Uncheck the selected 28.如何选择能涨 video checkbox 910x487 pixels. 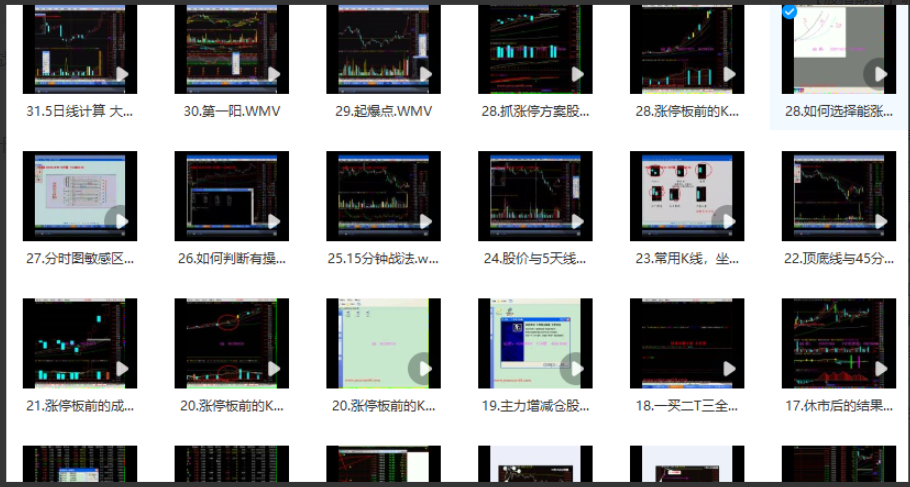click(x=790, y=12)
